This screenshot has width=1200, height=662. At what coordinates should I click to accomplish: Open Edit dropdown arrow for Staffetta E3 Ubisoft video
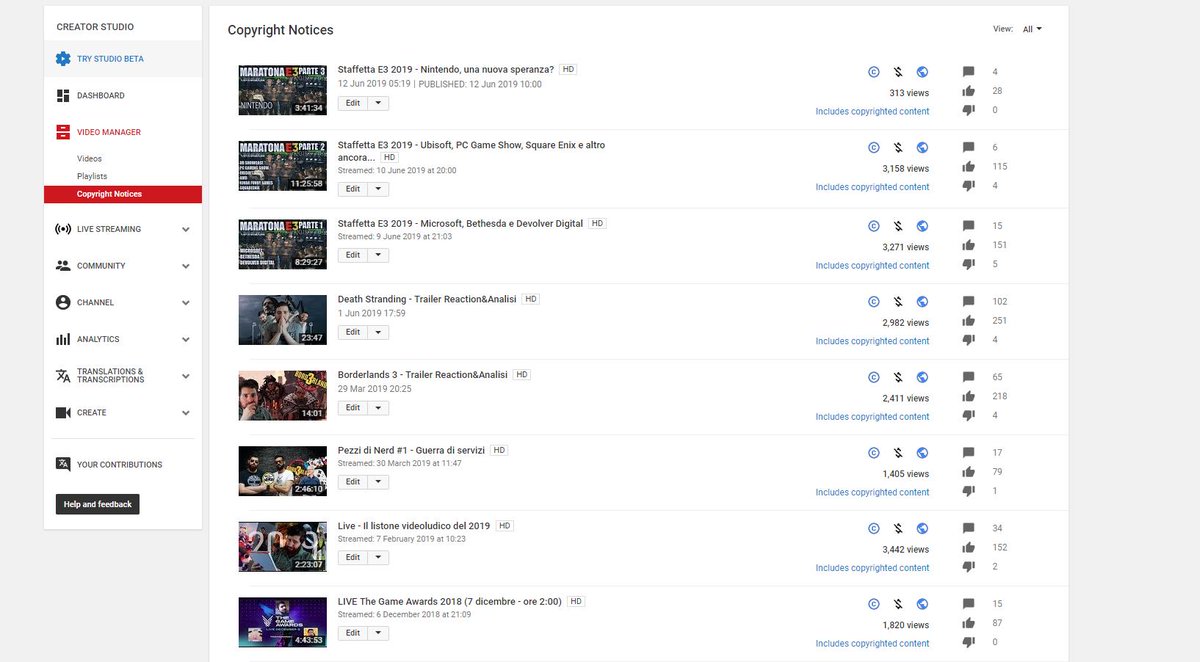coord(378,189)
